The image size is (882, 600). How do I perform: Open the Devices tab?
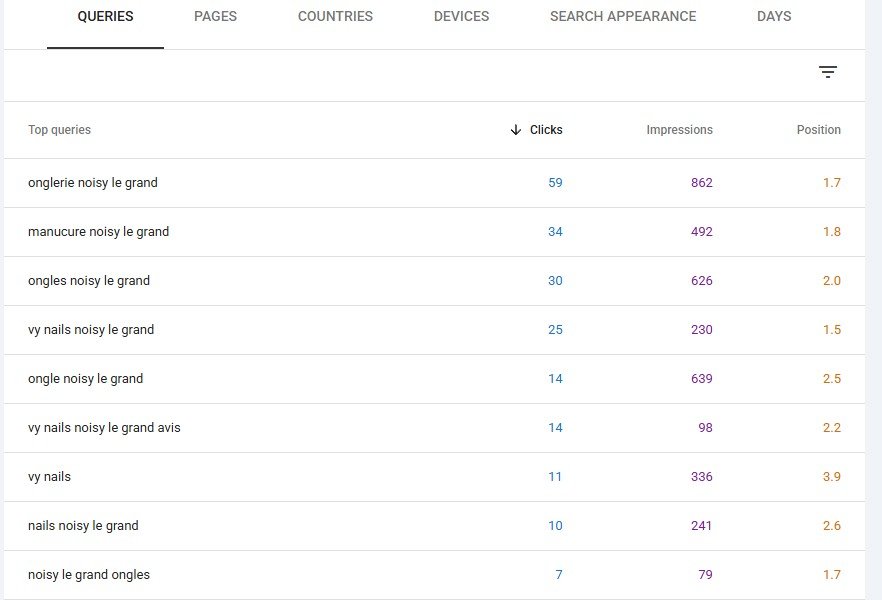[x=461, y=16]
